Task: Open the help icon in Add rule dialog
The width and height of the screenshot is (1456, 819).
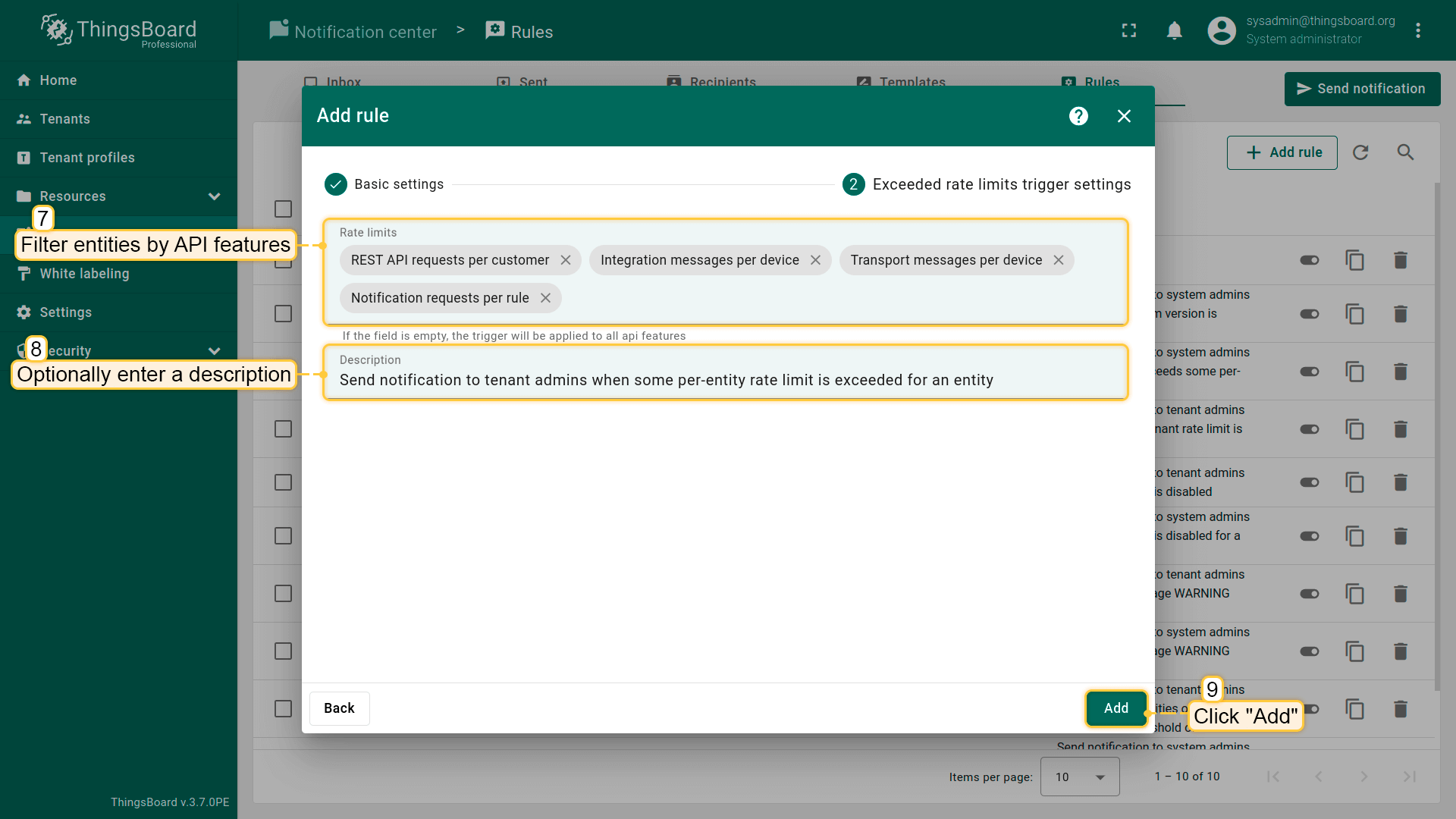Action: tap(1078, 116)
